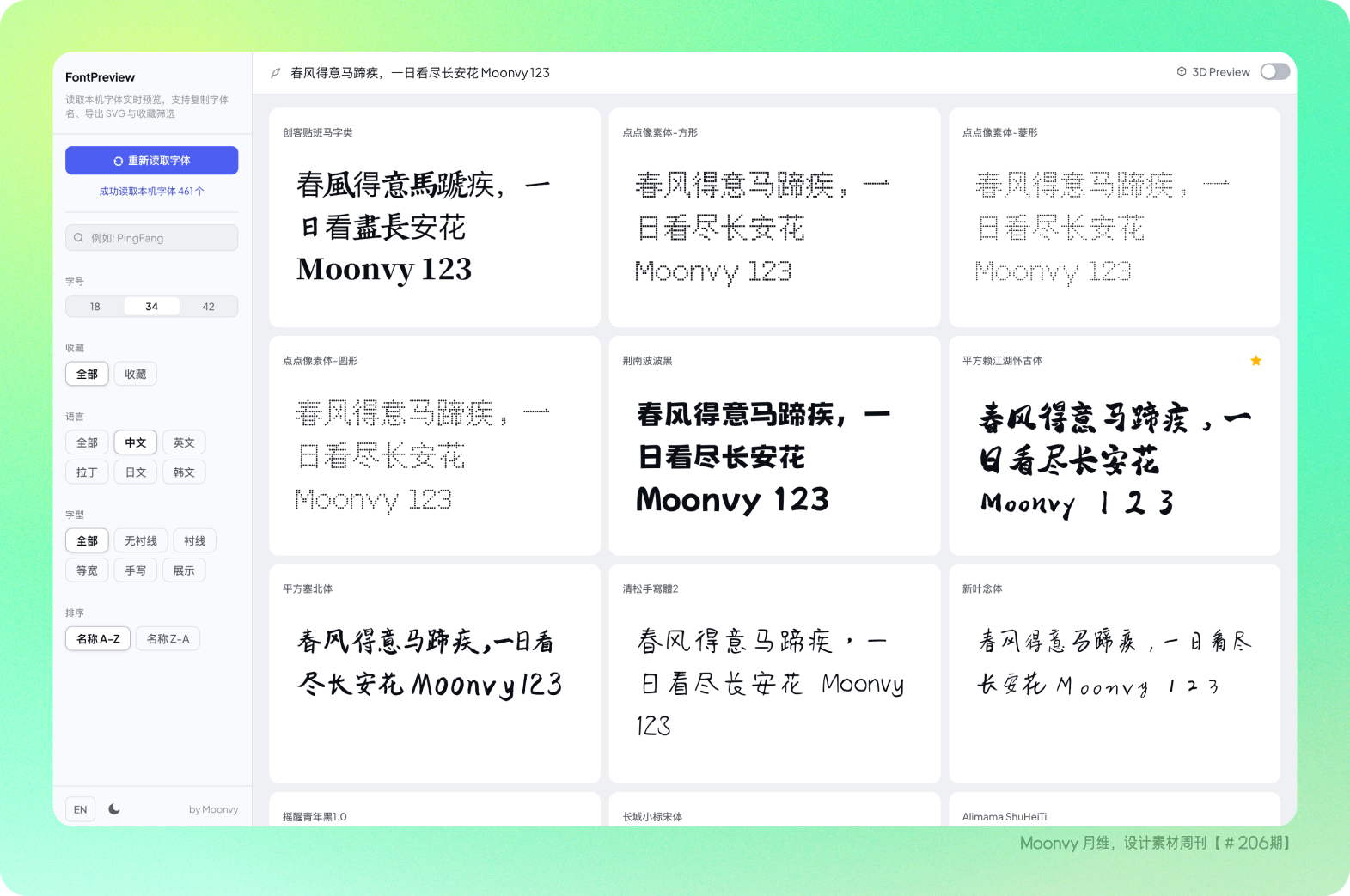Edit the preview text field at top
Viewport: 1350px width, 896px height.
[602, 73]
